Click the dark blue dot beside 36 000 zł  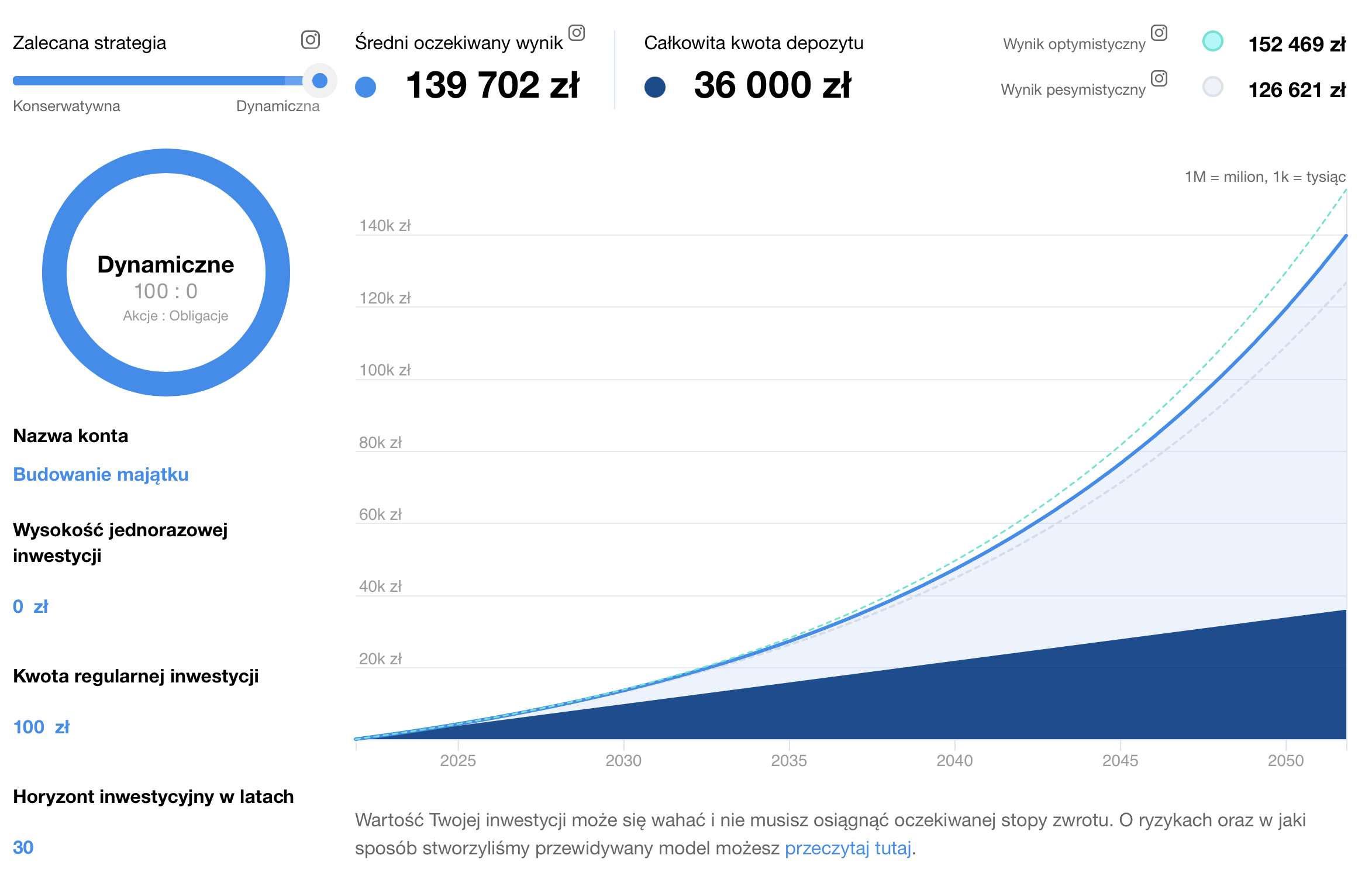pyautogui.click(x=655, y=87)
